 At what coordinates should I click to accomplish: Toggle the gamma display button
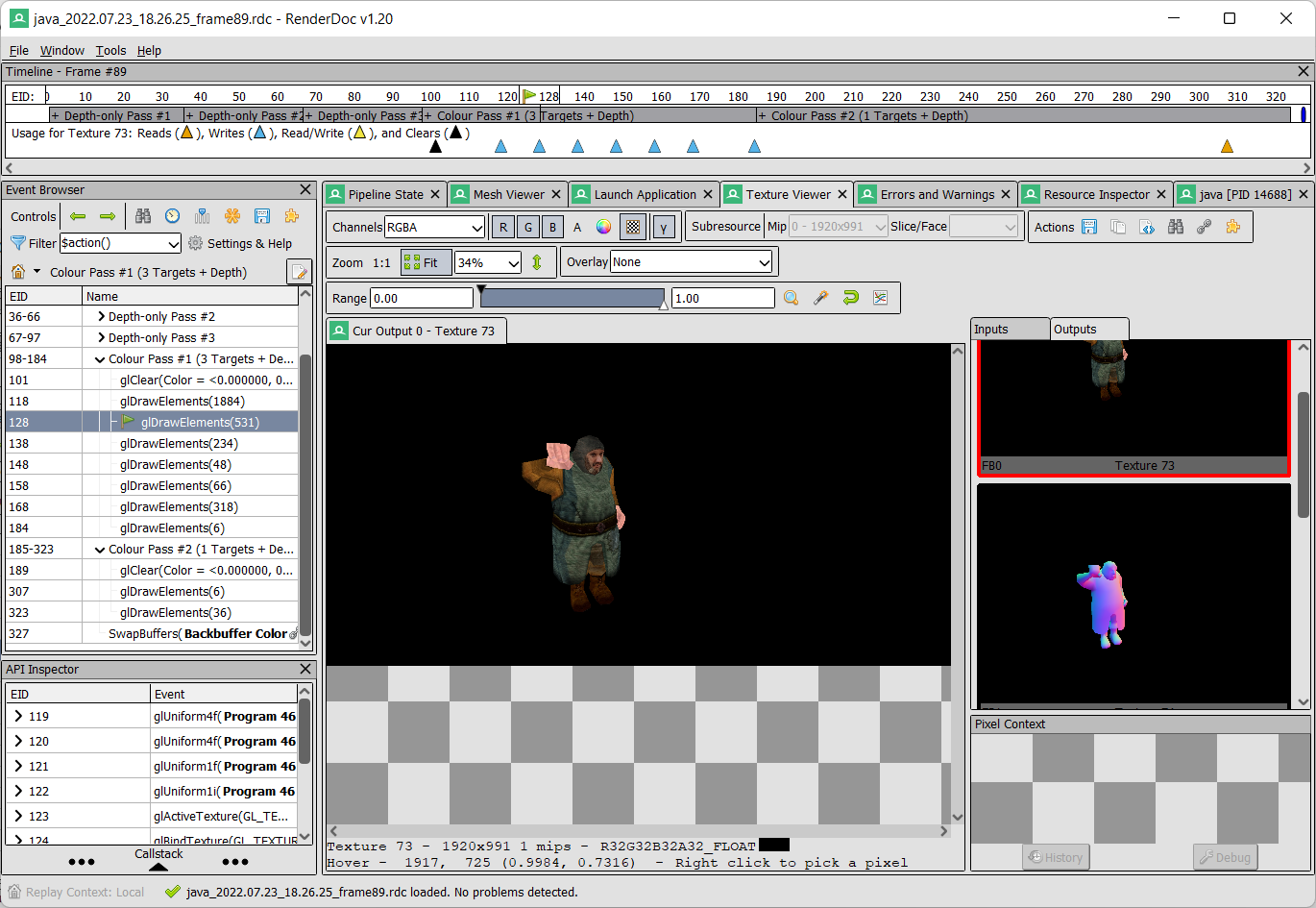pos(663,228)
